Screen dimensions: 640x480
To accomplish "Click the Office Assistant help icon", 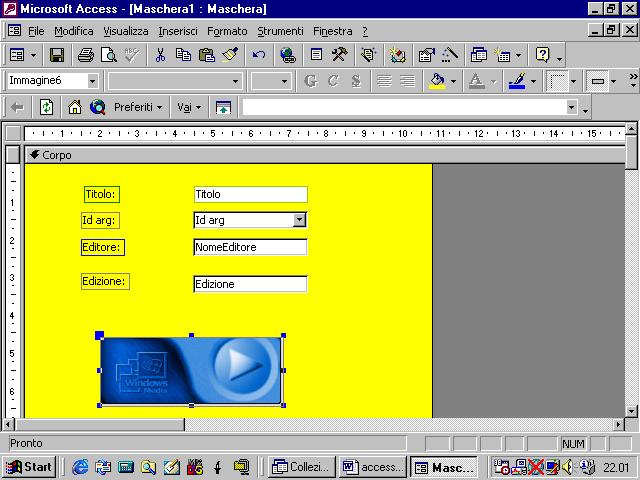I will [542, 55].
